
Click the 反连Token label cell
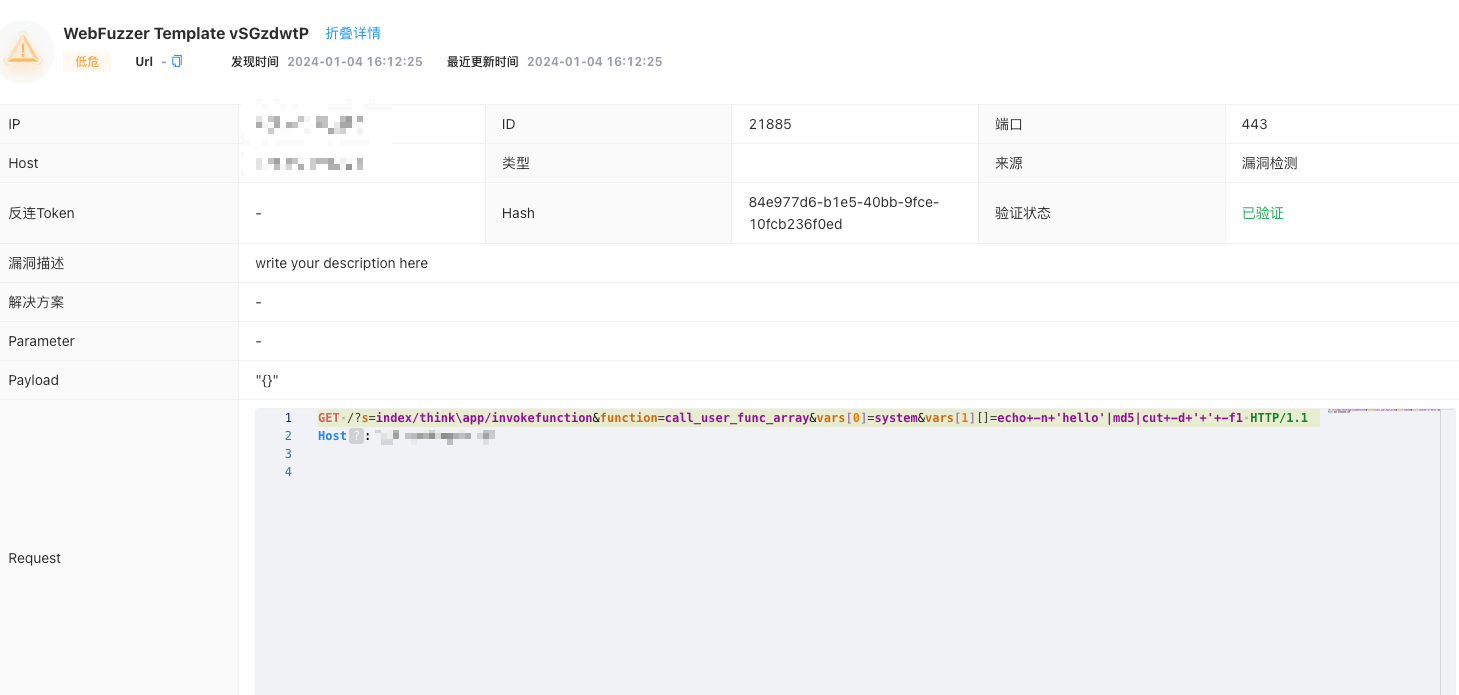(x=119, y=213)
